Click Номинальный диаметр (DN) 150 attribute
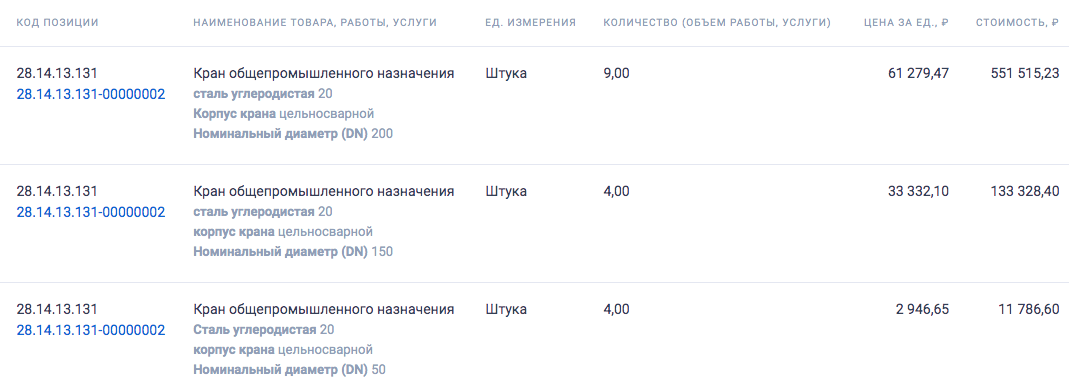Screen dimensions: 1069x380 [x=293, y=252]
